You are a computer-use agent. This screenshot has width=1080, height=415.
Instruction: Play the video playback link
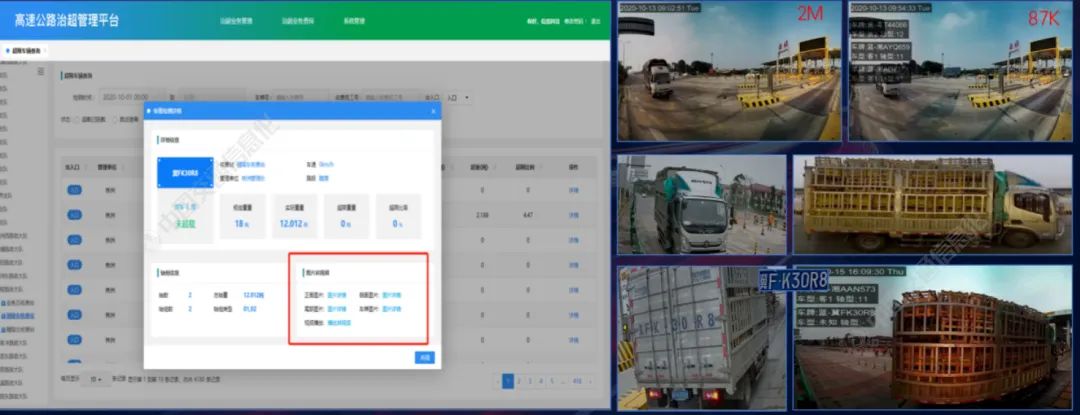click(341, 323)
